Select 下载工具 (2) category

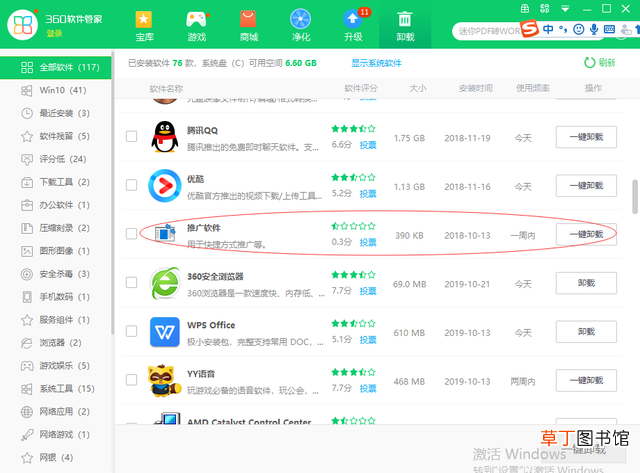point(56,182)
